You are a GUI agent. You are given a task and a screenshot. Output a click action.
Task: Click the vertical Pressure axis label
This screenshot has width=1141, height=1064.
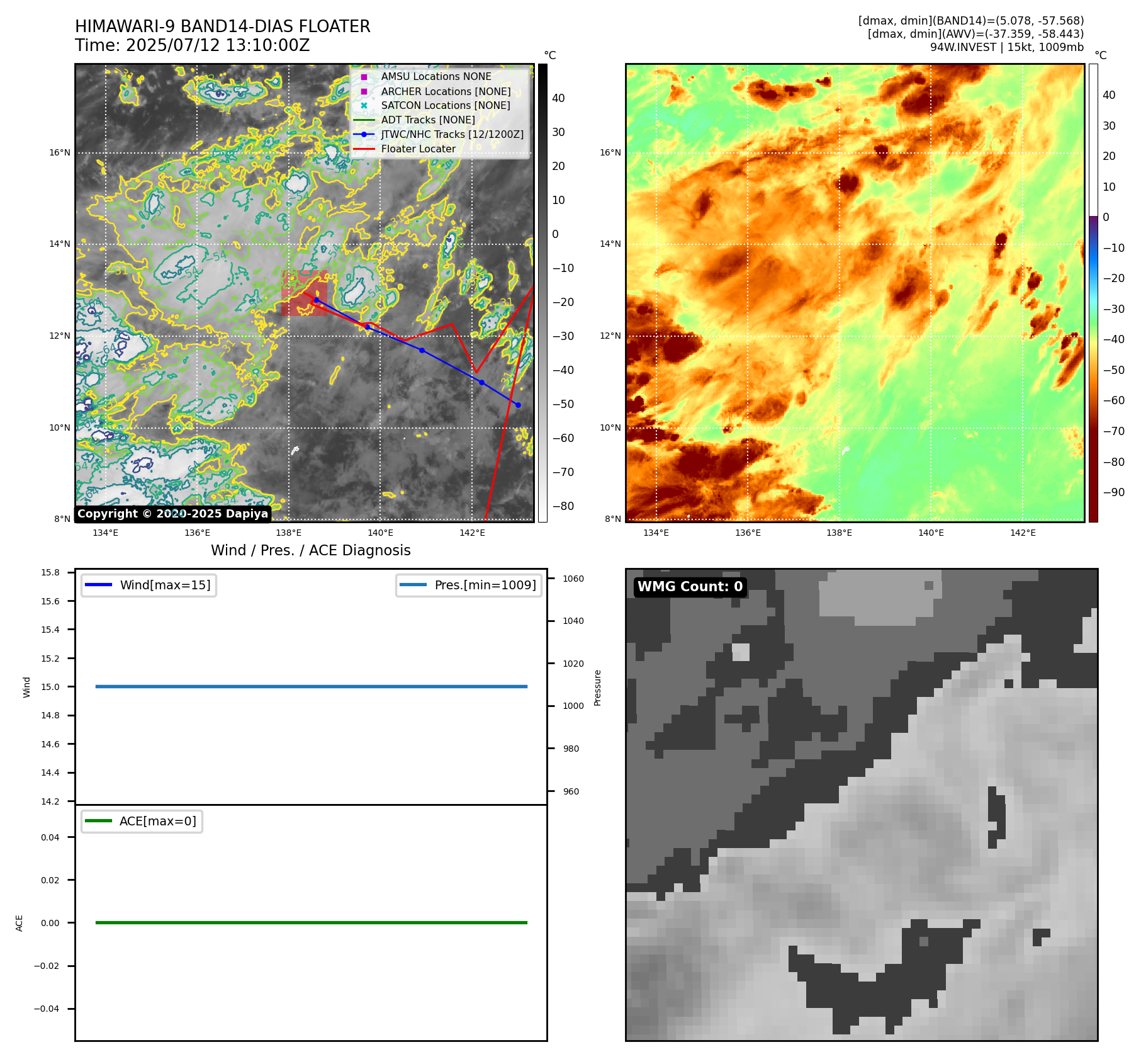click(597, 688)
